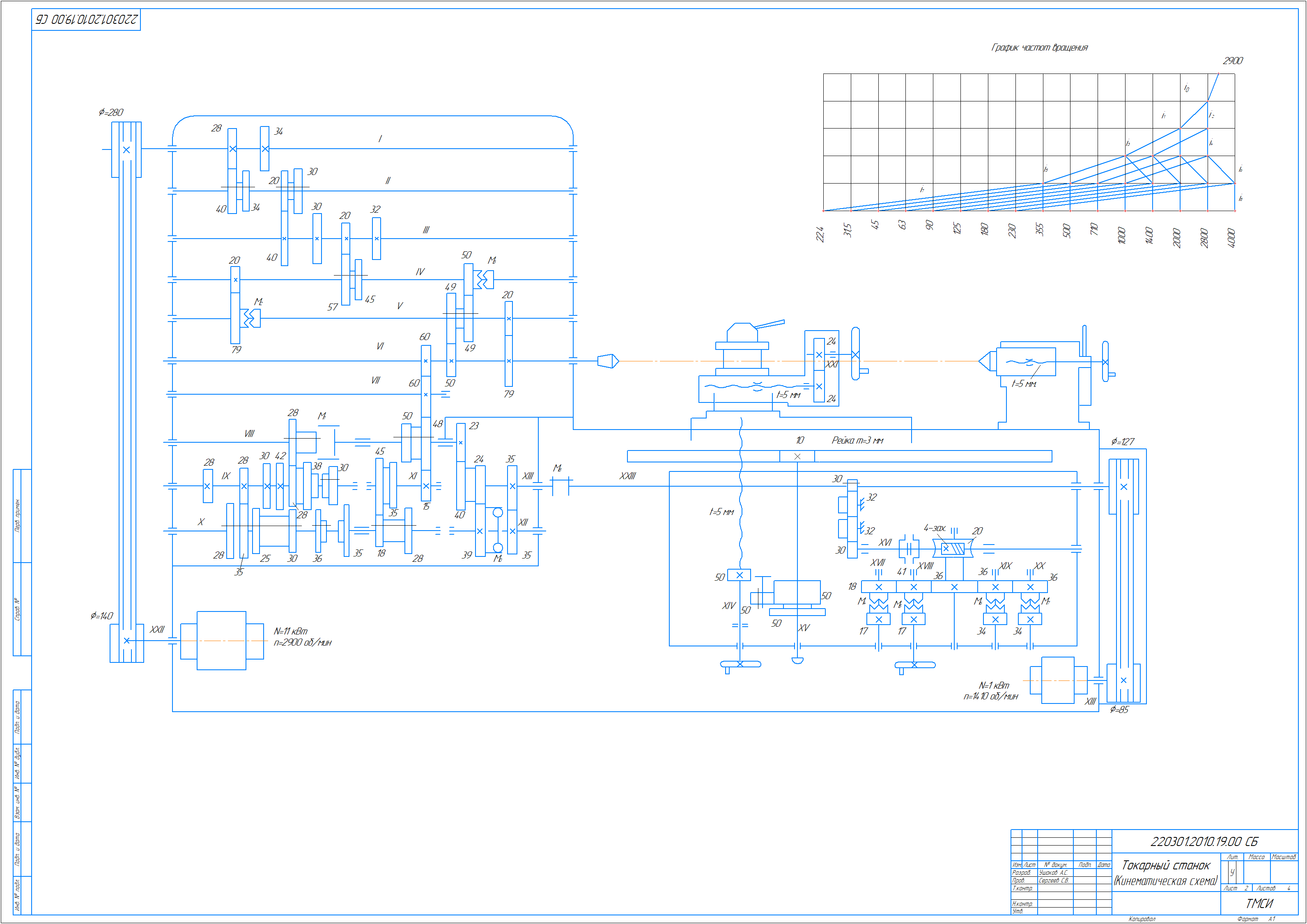Select the 4-зах. worm element
Screen dimensions: 1307x924
pyautogui.click(x=952, y=549)
